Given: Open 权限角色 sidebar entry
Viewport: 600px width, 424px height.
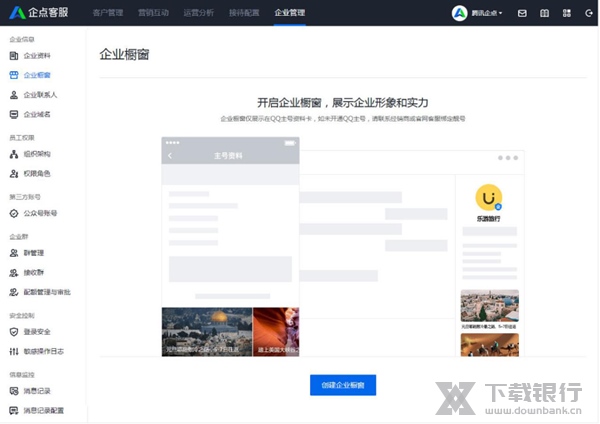Looking at the screenshot, I should (x=37, y=174).
